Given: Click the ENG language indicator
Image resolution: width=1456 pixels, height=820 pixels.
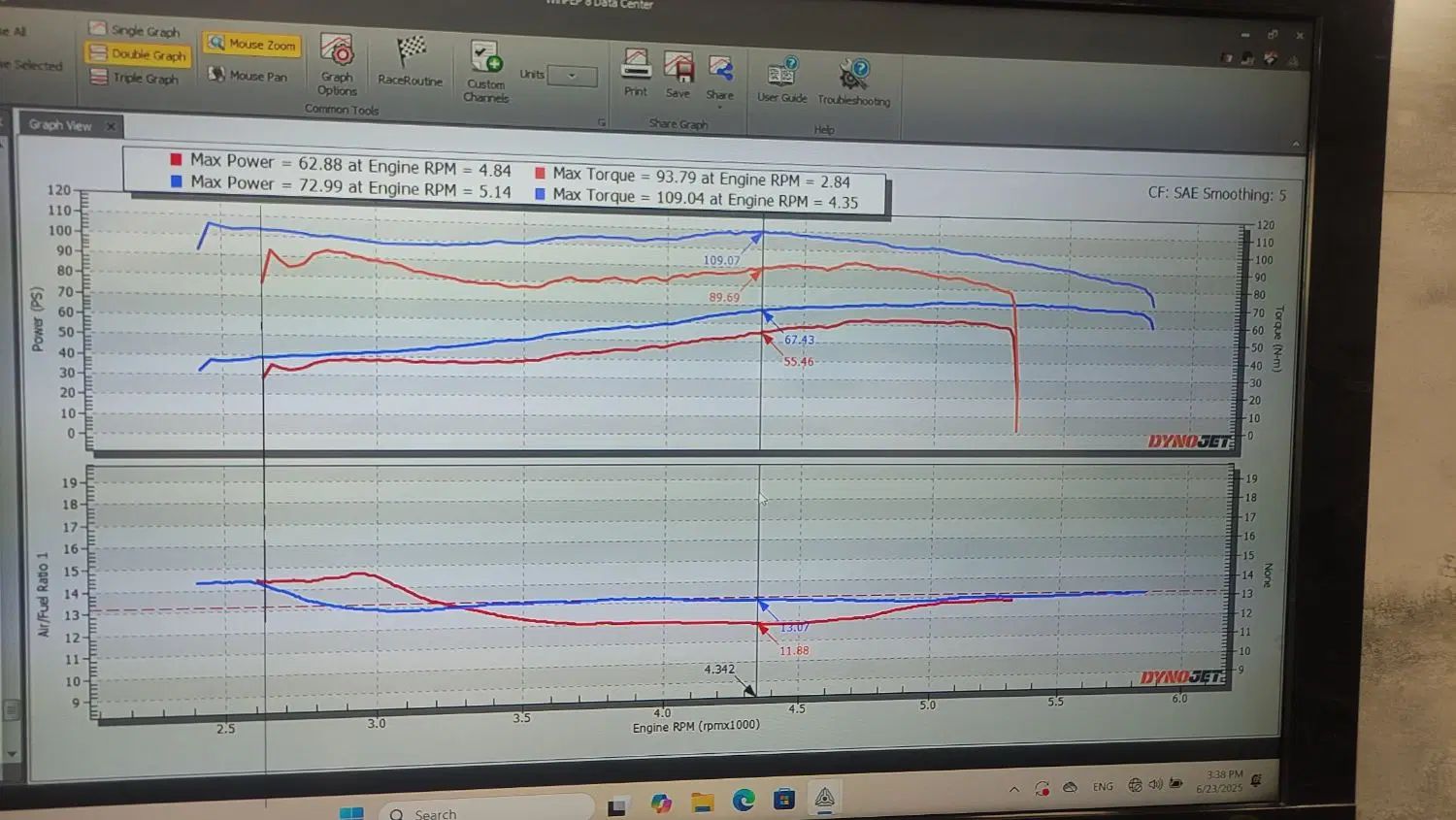Looking at the screenshot, I should tap(1103, 787).
